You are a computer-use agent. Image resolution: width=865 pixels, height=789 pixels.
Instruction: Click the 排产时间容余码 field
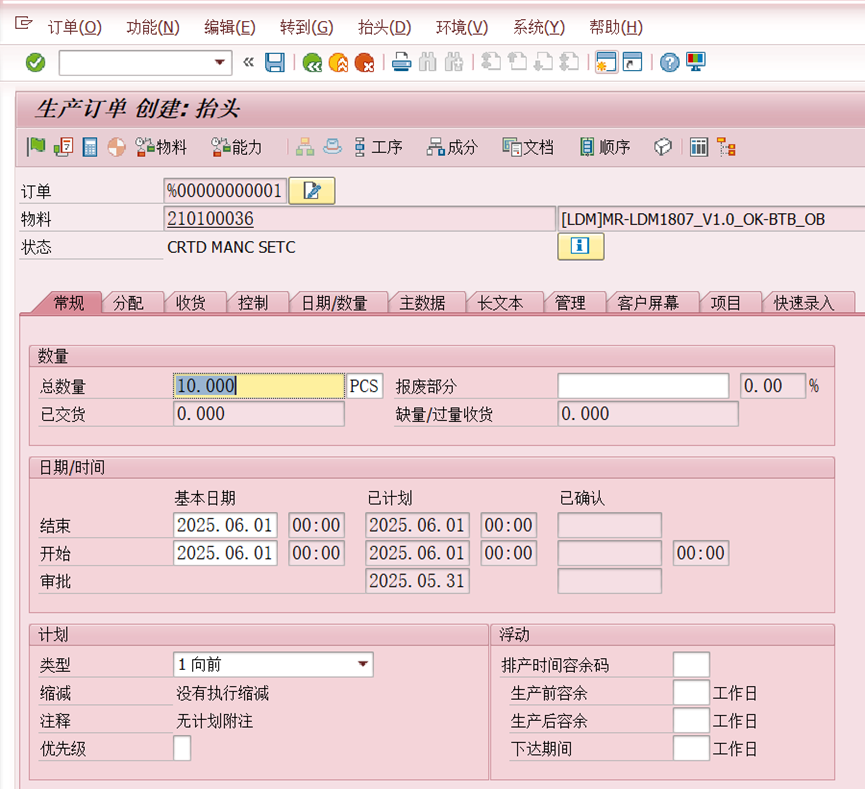[691, 664]
